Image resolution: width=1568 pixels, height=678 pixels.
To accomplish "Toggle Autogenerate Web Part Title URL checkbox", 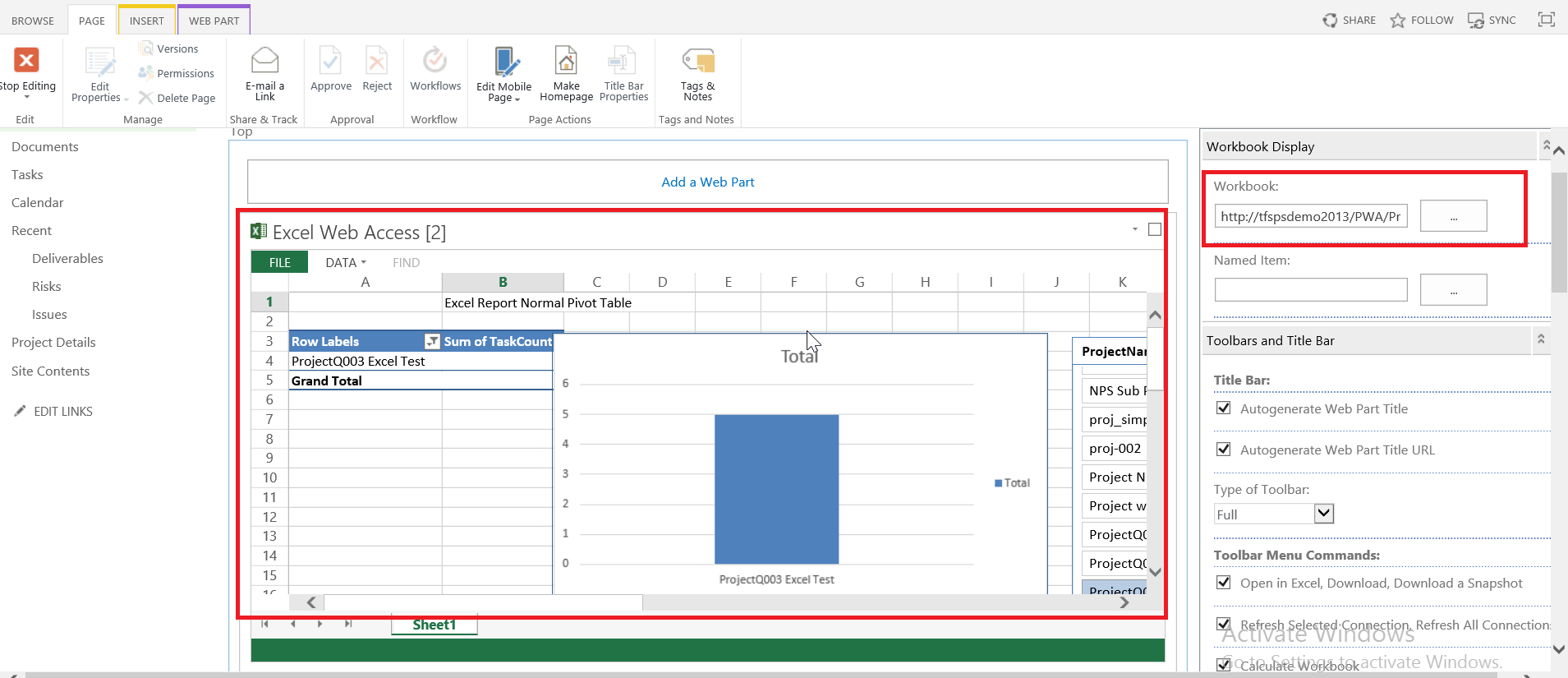I will [x=1224, y=450].
